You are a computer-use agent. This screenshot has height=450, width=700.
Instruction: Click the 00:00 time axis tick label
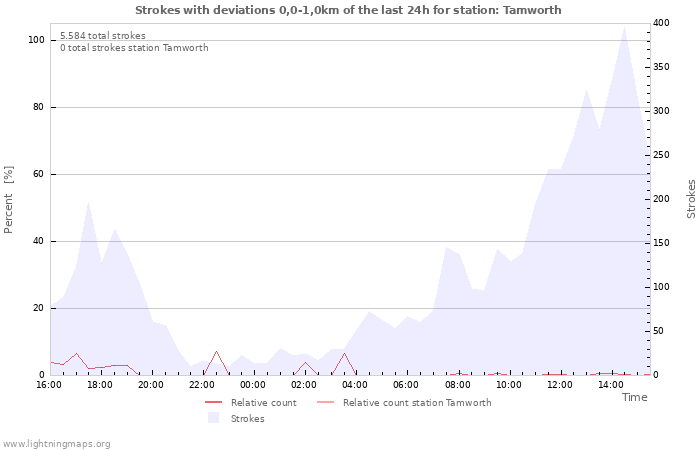(253, 385)
